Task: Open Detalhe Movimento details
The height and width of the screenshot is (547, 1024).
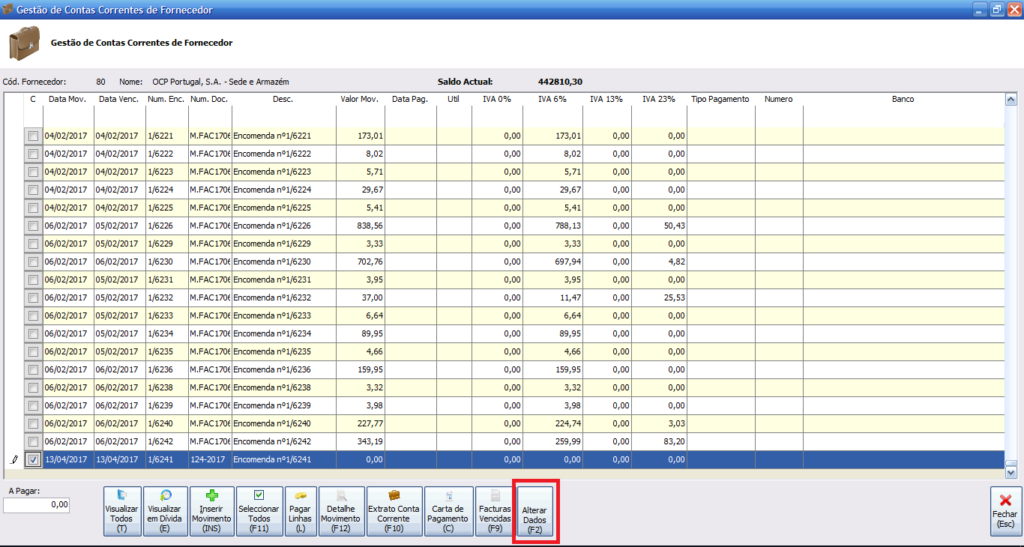Action: tap(341, 512)
